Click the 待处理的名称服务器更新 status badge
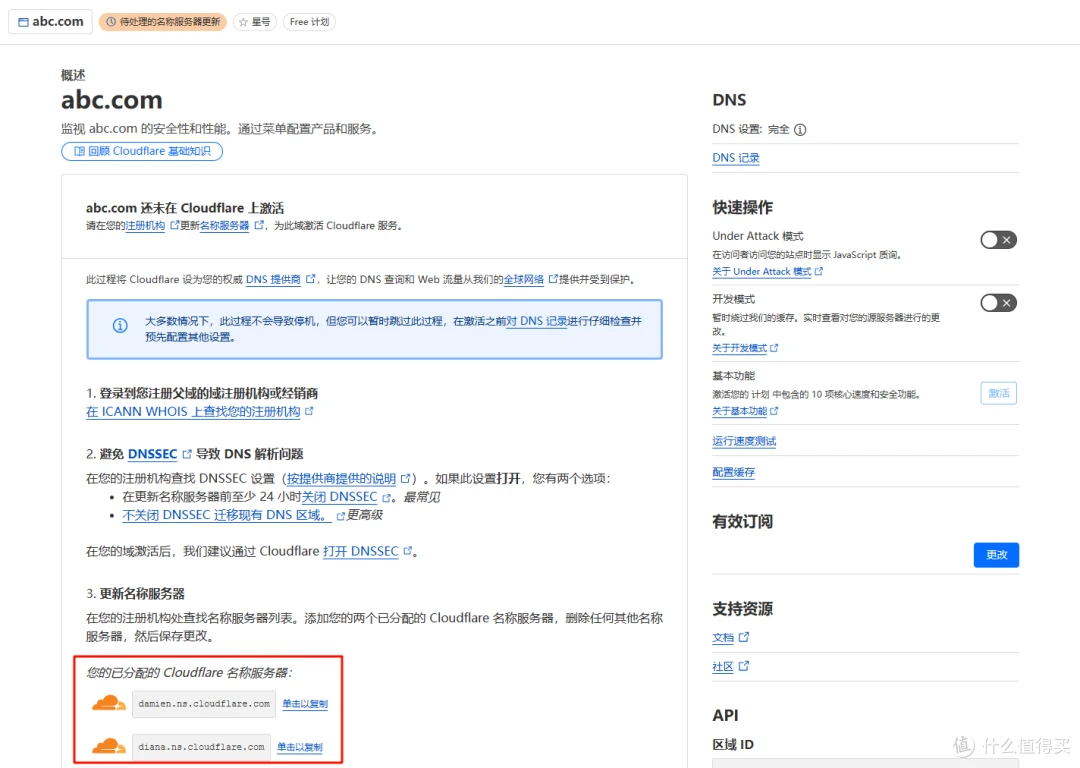Image resolution: width=1080 pixels, height=768 pixels. 162,22
